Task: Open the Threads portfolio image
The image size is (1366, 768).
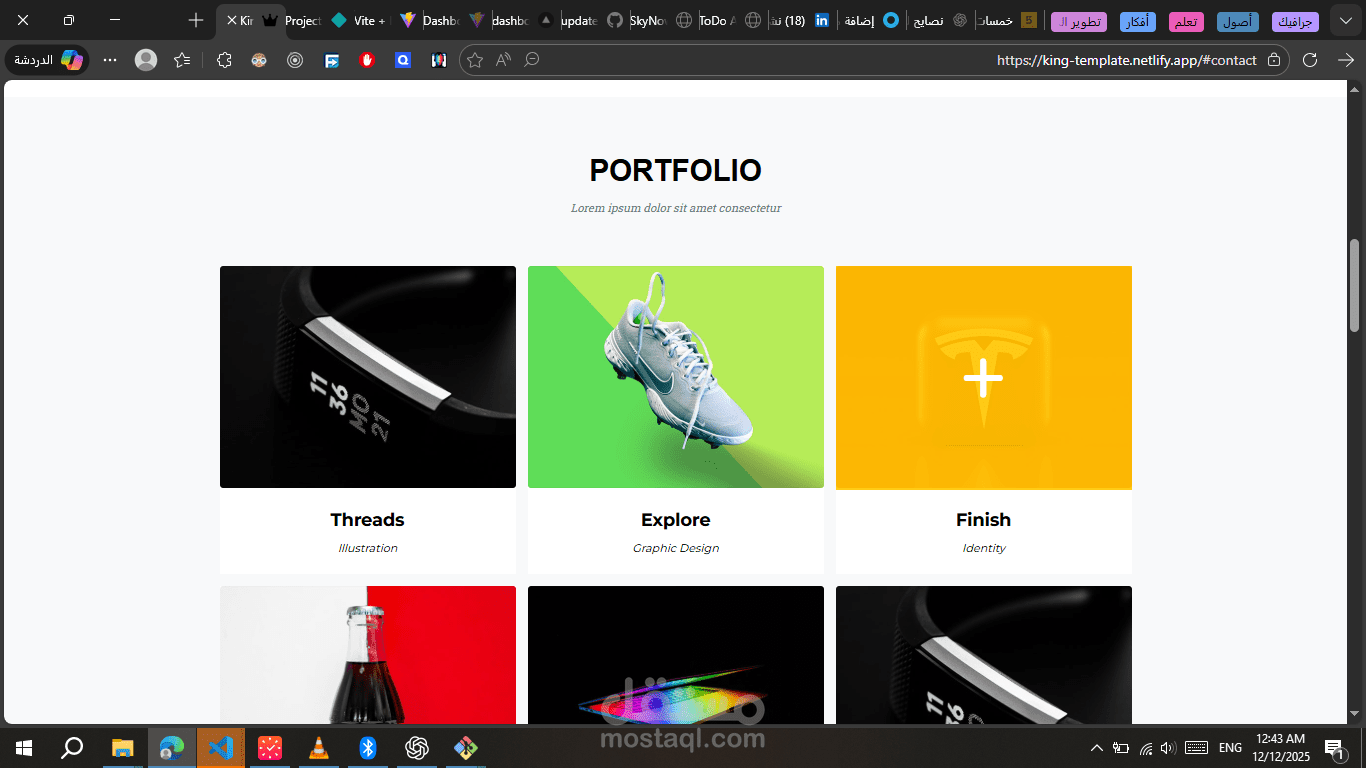Action: coord(368,377)
